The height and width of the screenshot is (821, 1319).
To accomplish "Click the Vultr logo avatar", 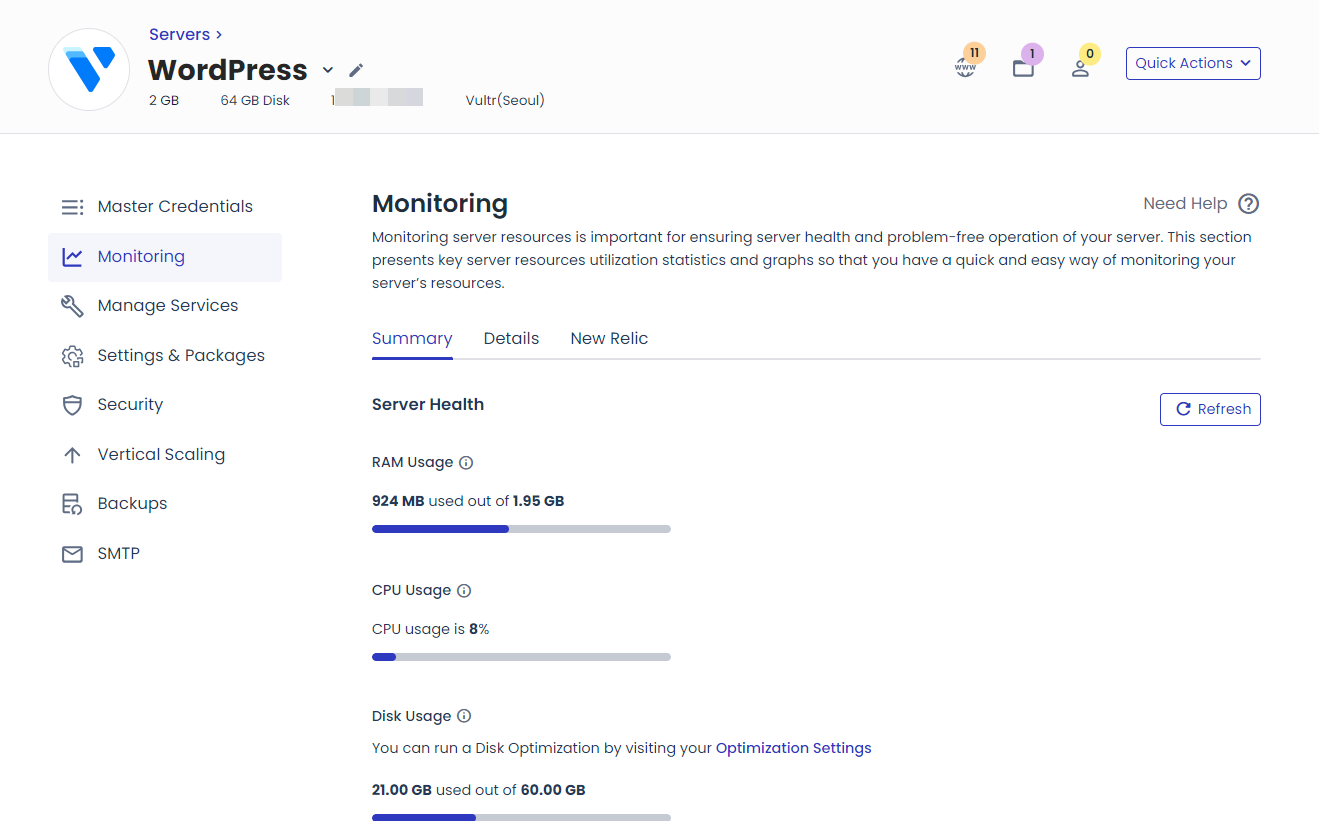I will pyautogui.click(x=89, y=69).
